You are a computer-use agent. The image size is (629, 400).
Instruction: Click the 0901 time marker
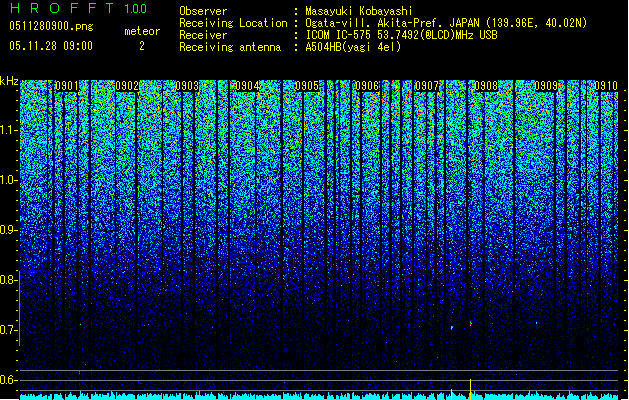(x=67, y=86)
